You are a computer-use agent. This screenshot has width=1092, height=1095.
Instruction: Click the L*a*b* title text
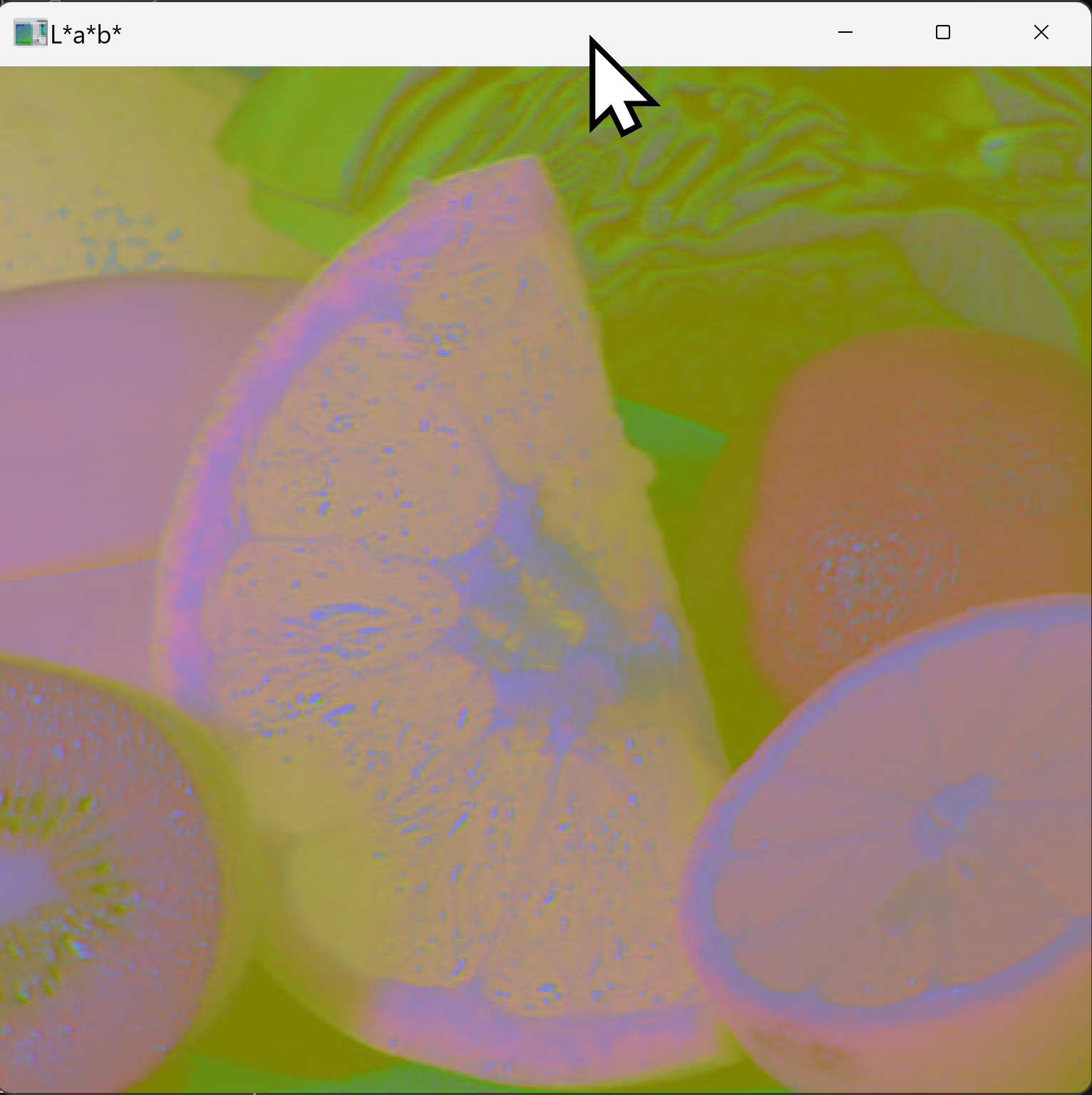point(86,34)
